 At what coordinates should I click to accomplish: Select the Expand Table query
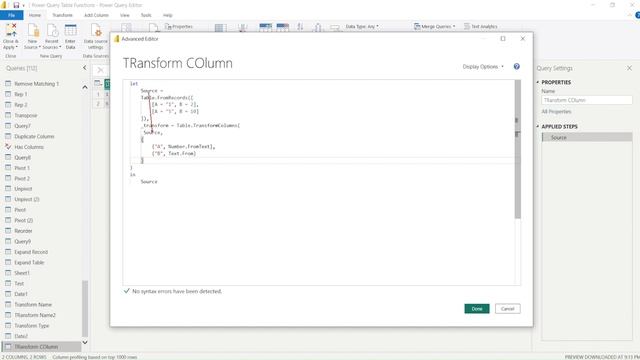click(29, 262)
